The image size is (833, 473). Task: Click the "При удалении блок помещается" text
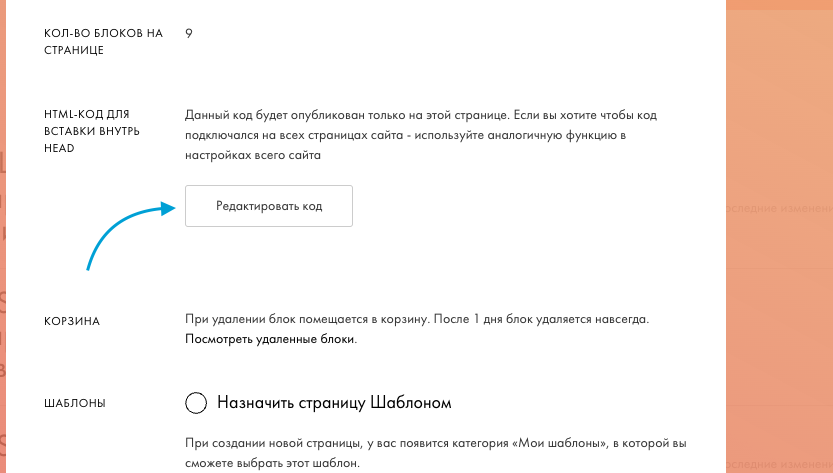click(416, 319)
